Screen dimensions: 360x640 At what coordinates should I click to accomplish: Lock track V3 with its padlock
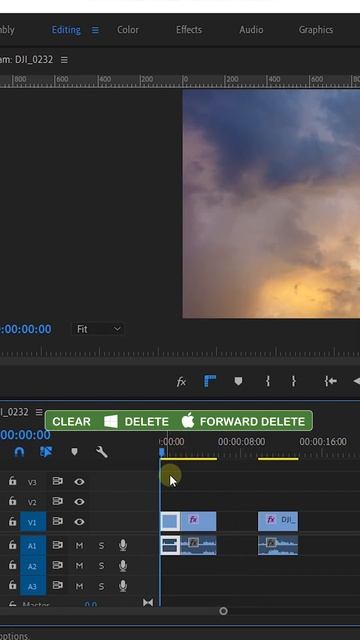click(x=13, y=481)
